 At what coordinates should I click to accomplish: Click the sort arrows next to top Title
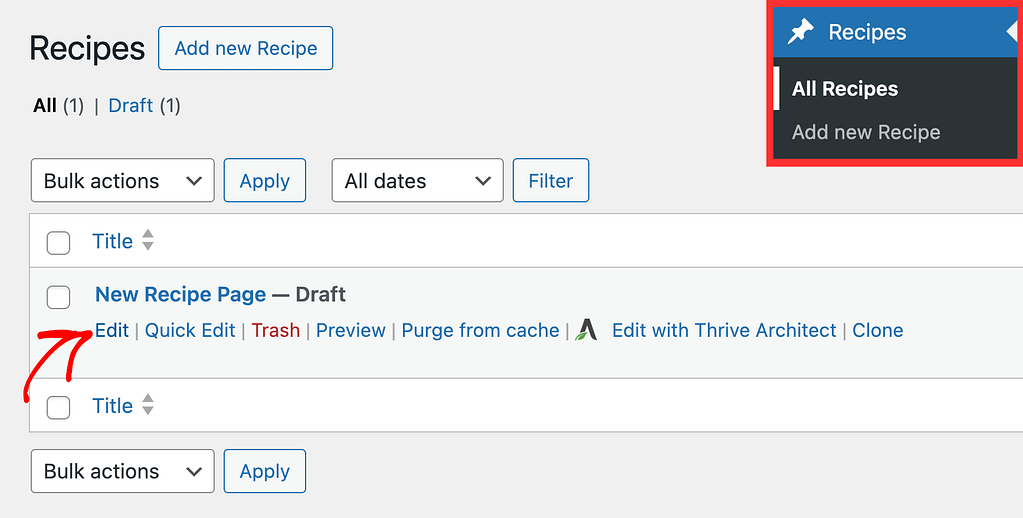tap(148, 240)
